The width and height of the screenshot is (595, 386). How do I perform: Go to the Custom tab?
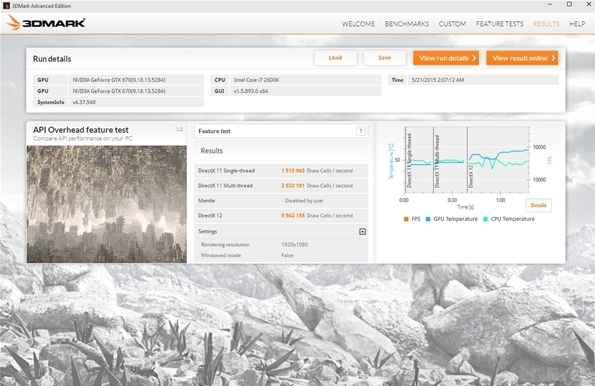(452, 24)
